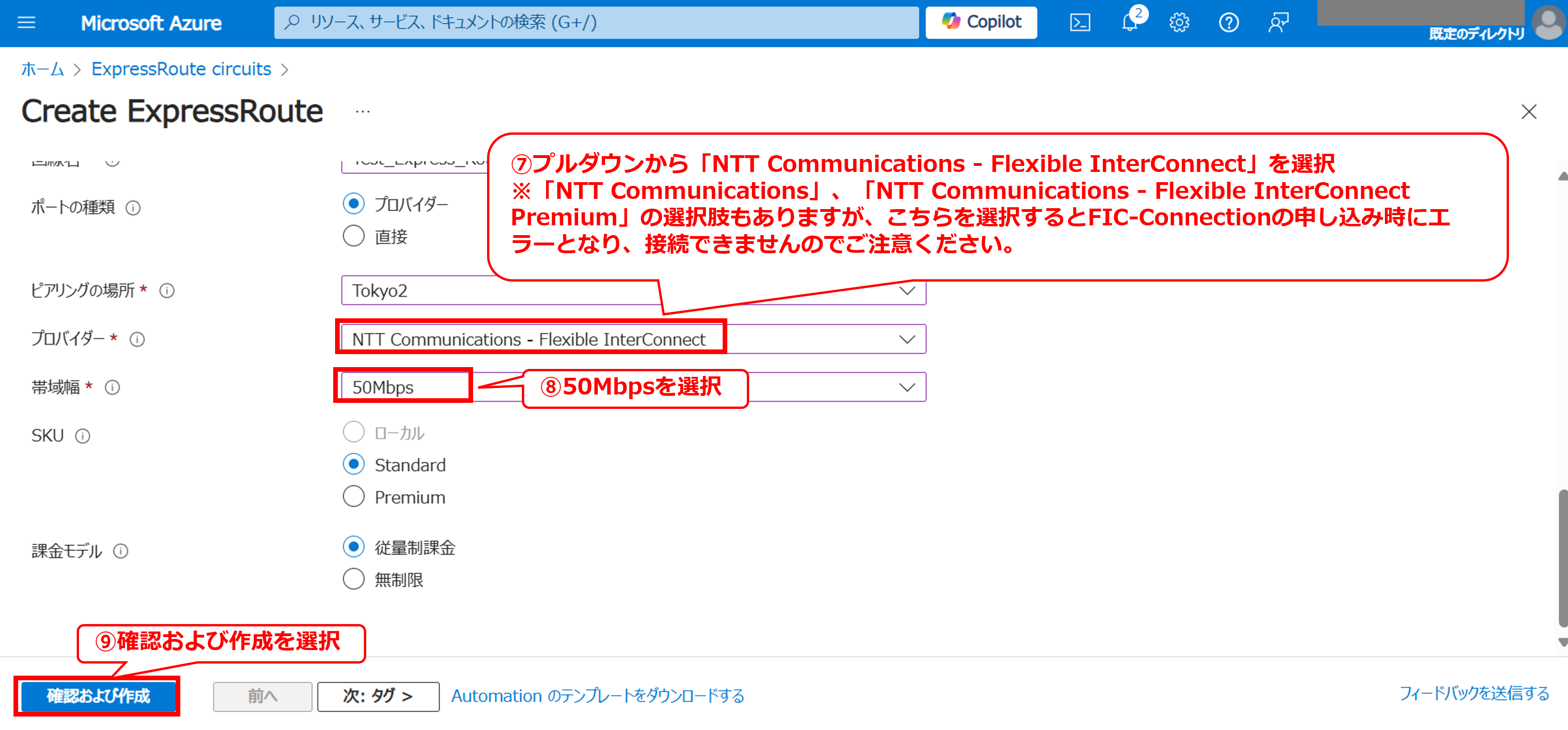1568x730 pixels.
Task: Expand the 50Mbps bandwidth dropdown
Action: 907,388
